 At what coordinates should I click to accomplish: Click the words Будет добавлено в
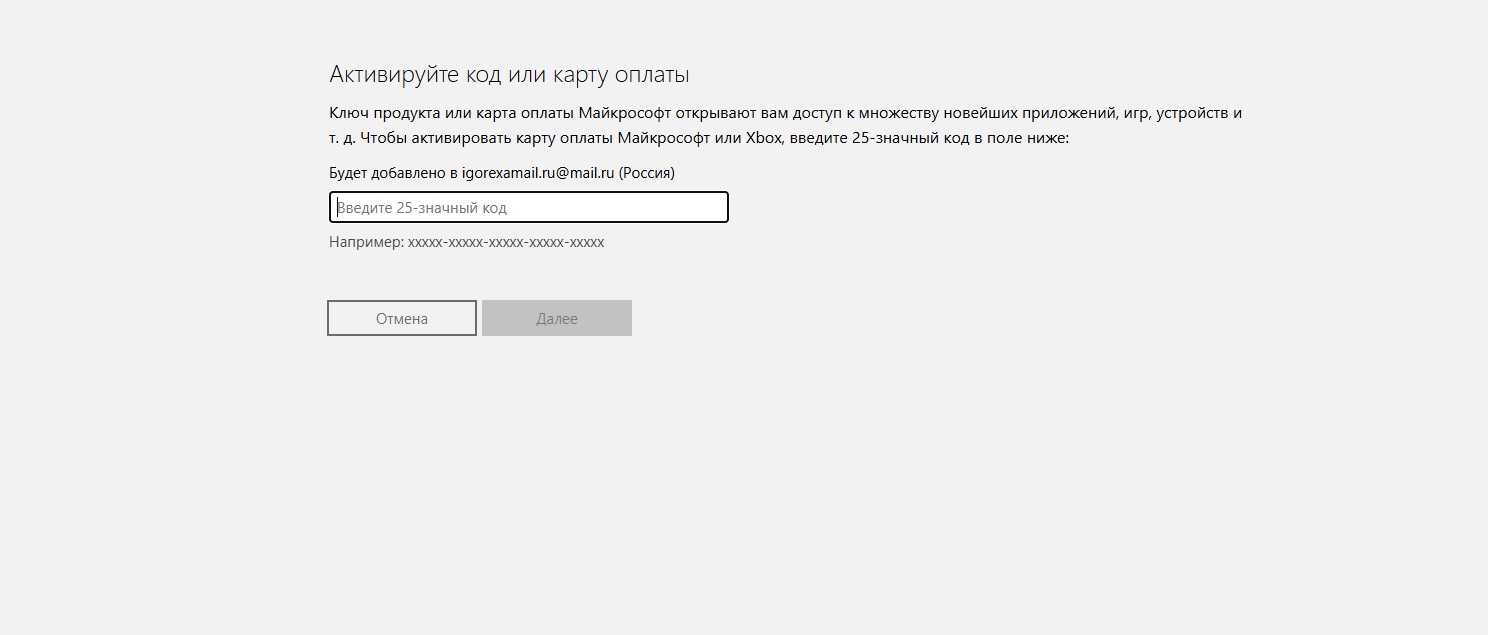tap(393, 173)
